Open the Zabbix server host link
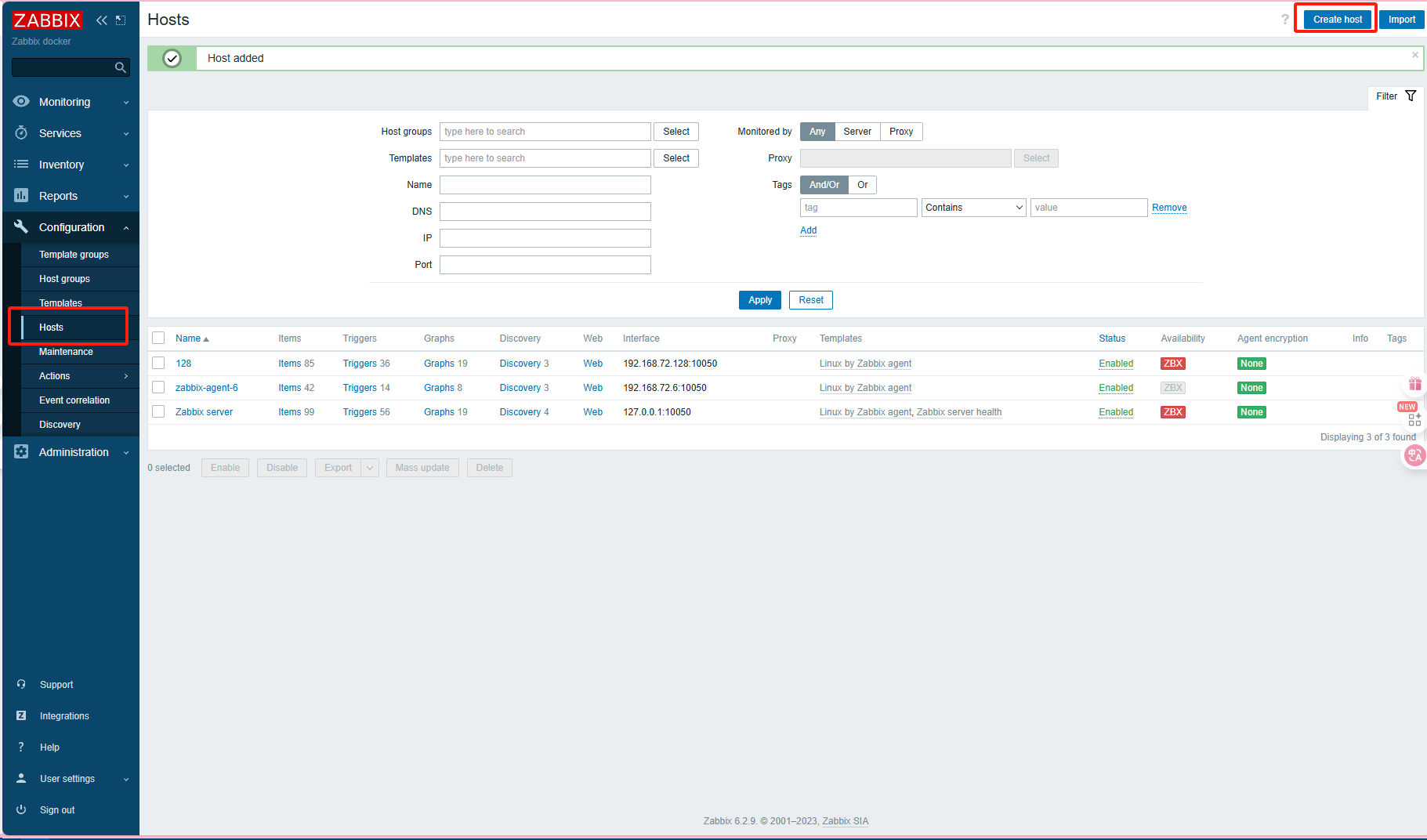This screenshot has height=840, width=1427. coord(204,412)
